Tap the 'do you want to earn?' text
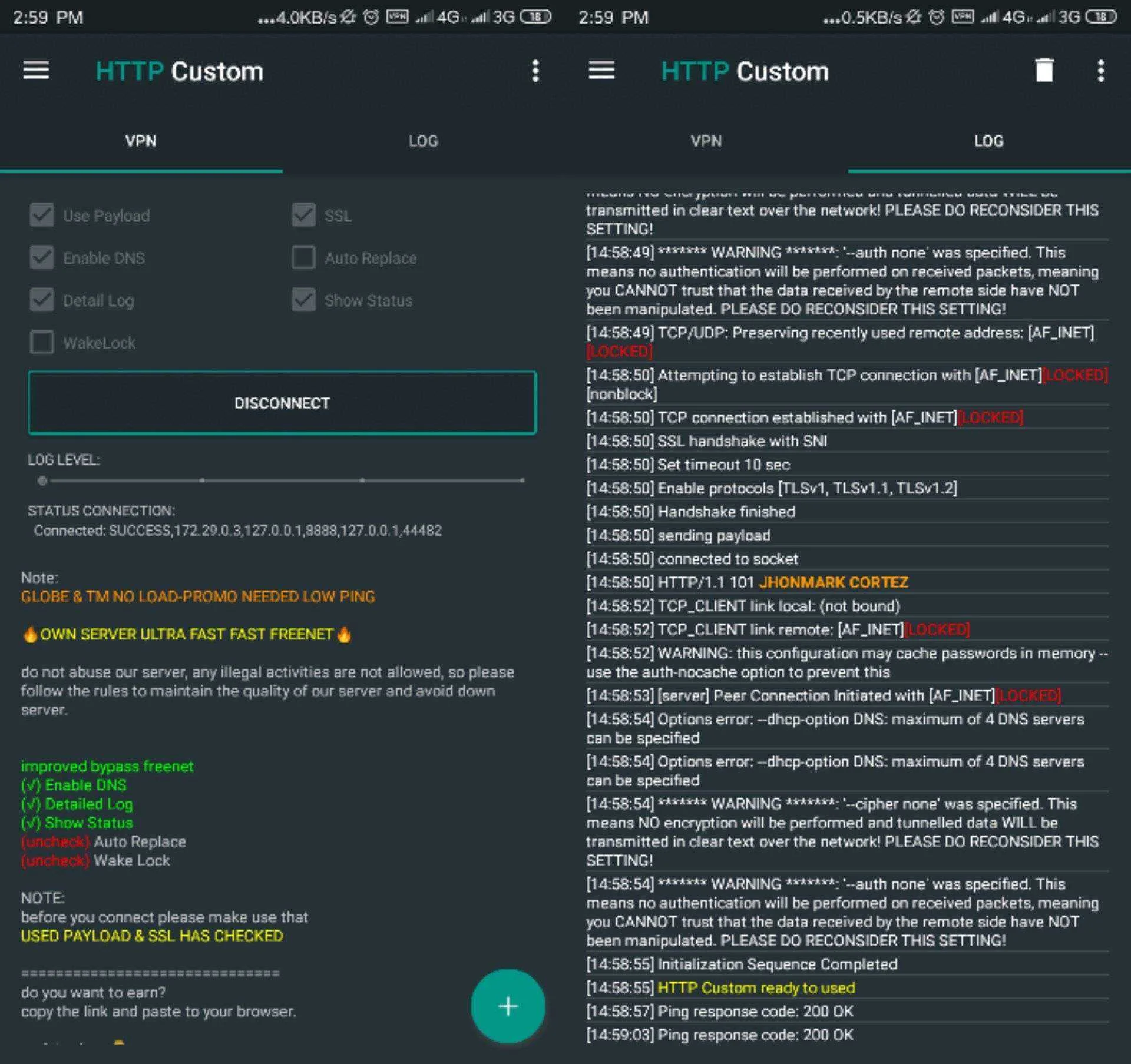Image resolution: width=1131 pixels, height=1064 pixels. (x=93, y=992)
